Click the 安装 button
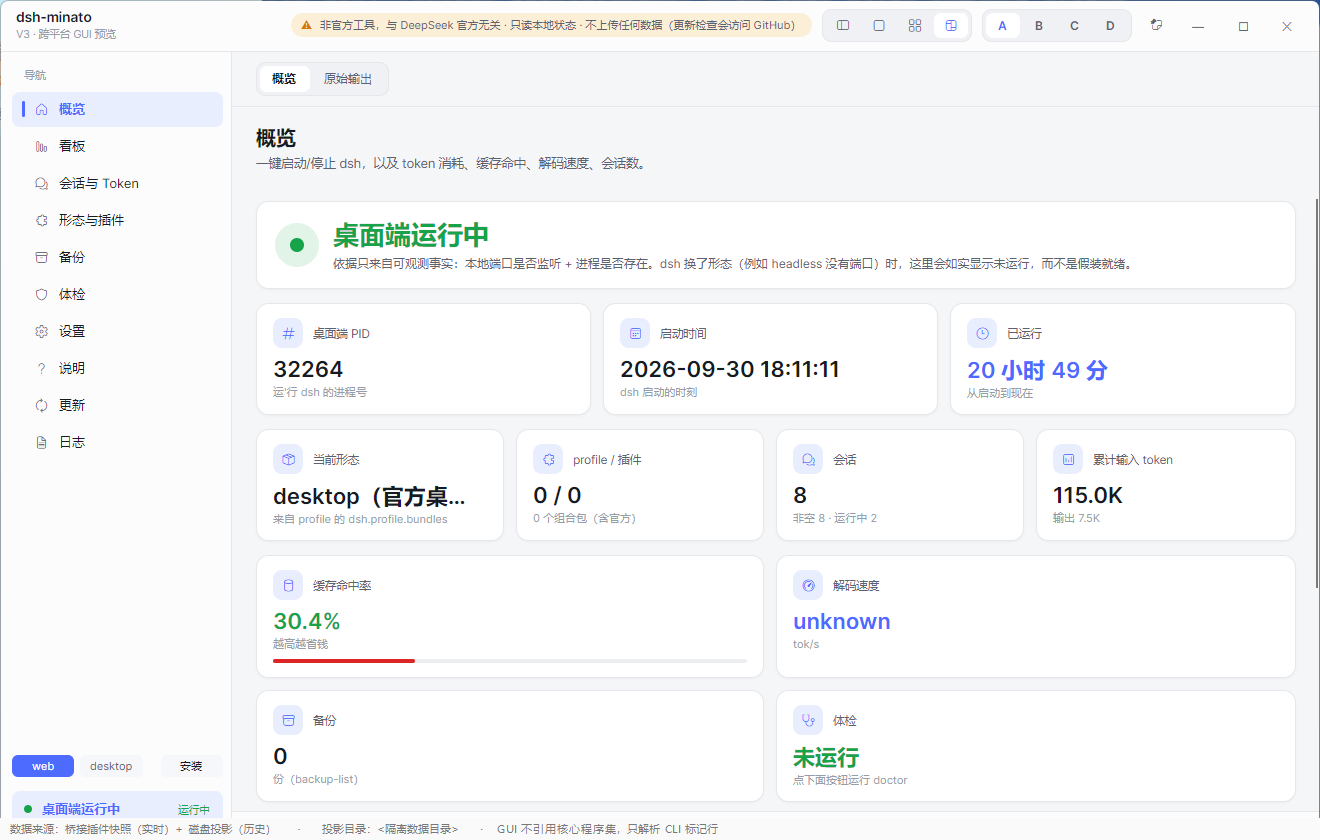Viewport: 1320px width, 840px height. point(191,766)
